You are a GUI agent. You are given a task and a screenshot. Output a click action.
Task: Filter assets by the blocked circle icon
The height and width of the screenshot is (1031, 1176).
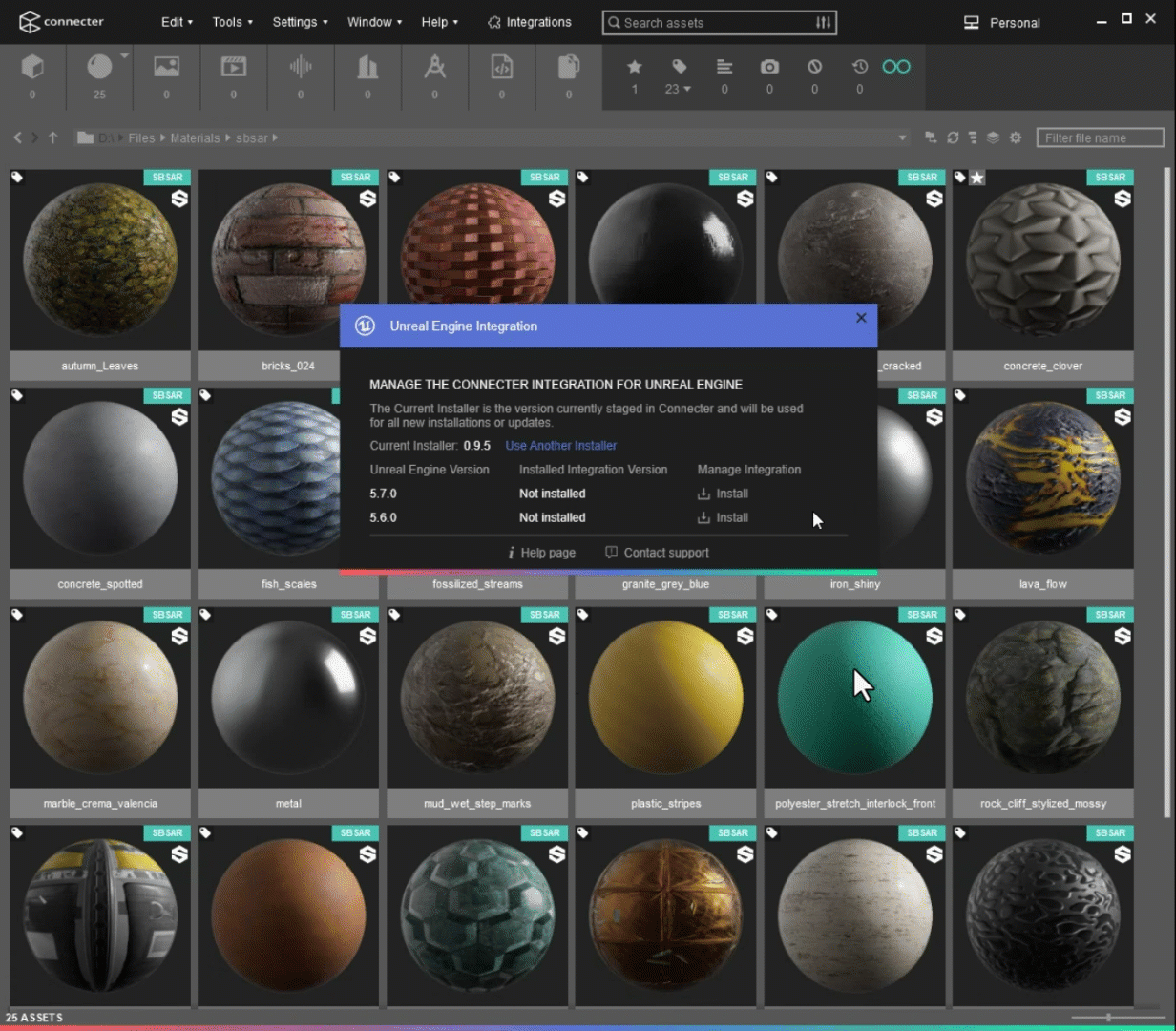pyautogui.click(x=814, y=67)
